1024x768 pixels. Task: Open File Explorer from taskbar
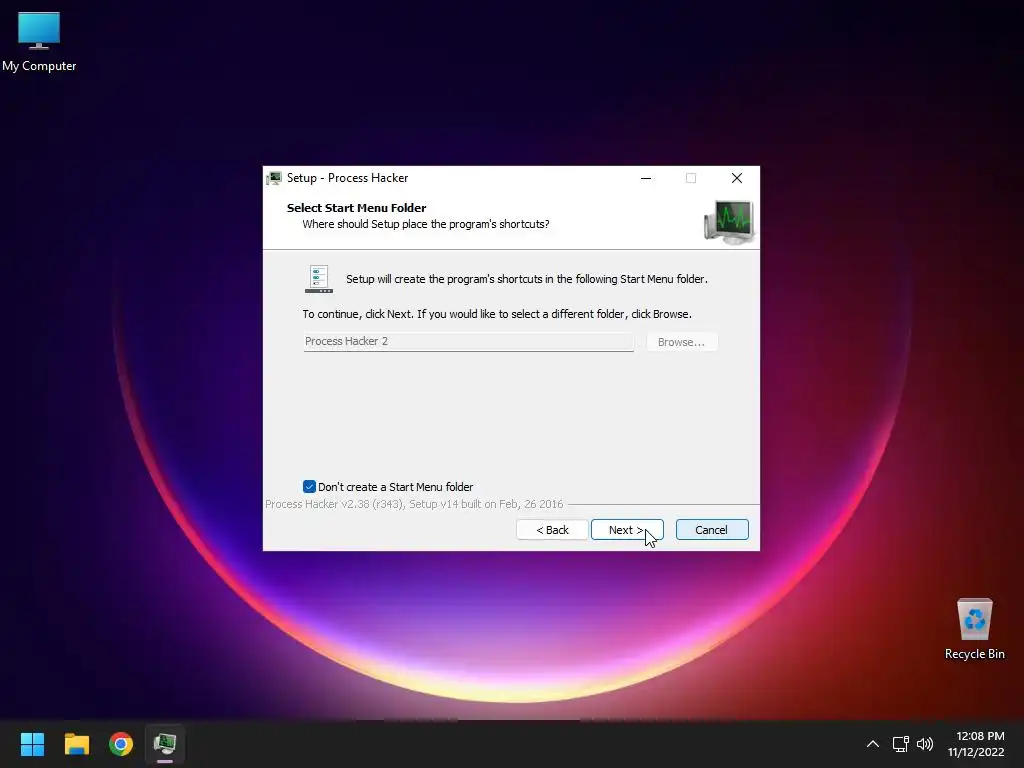76,744
